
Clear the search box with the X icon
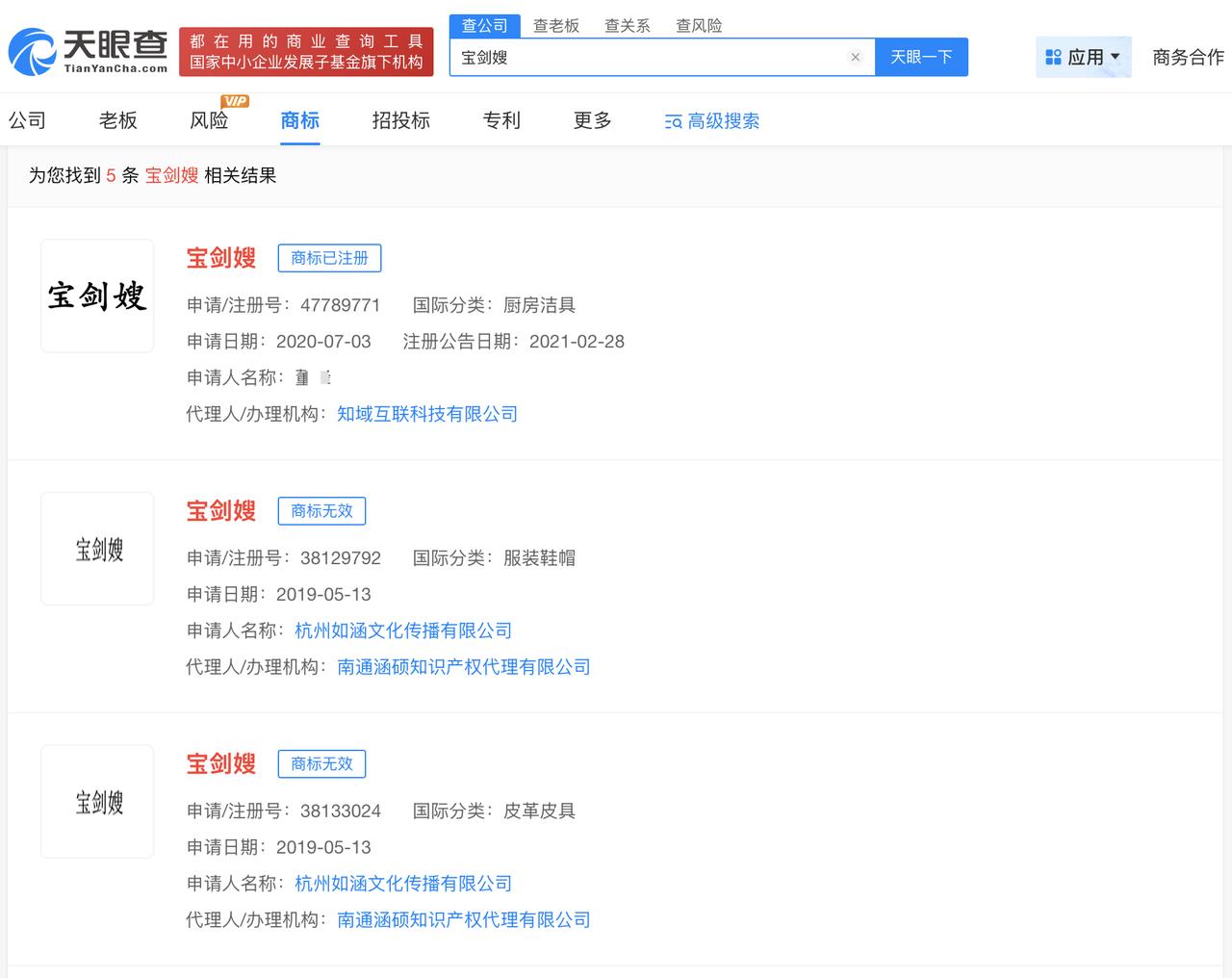point(855,58)
